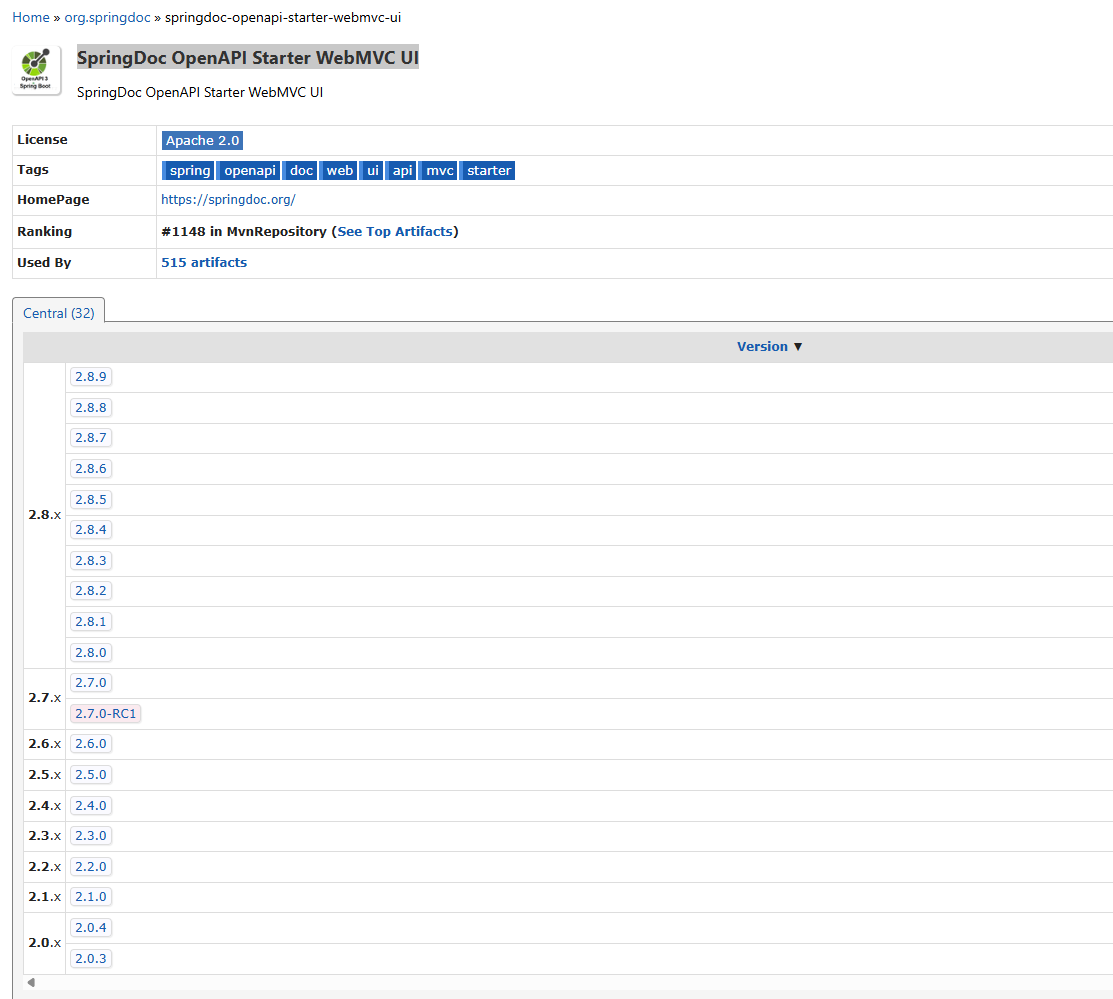Viewport: 1113px width, 999px height.
Task: Click the starter tag
Action: point(488,170)
